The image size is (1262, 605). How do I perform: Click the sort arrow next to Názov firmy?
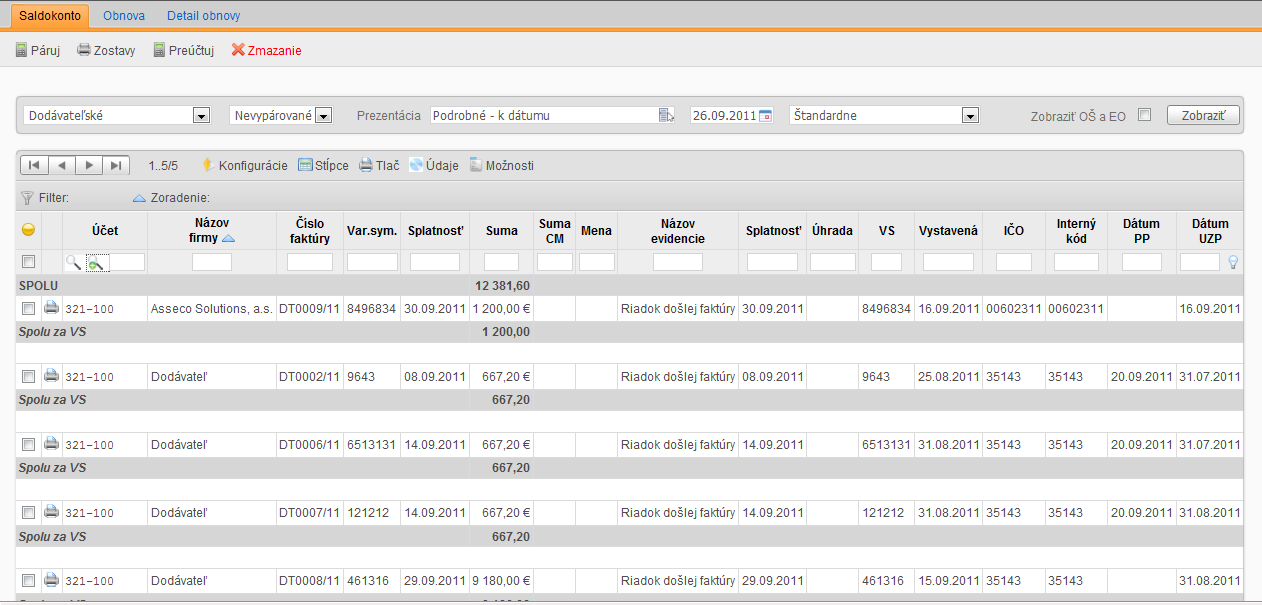[x=228, y=239]
